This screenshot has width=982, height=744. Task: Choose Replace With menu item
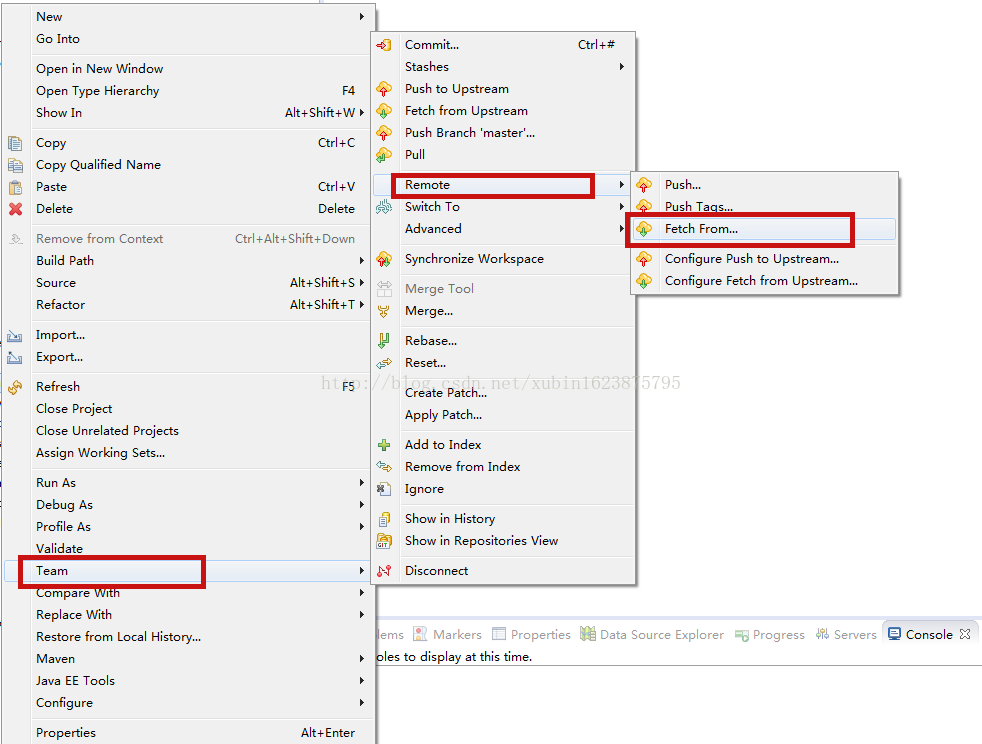(187, 615)
